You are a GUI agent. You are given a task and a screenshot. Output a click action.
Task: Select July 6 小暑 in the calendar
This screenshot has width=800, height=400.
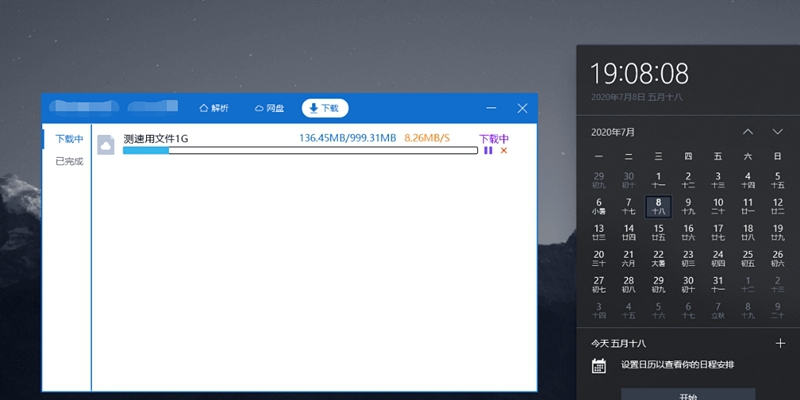[598, 207]
